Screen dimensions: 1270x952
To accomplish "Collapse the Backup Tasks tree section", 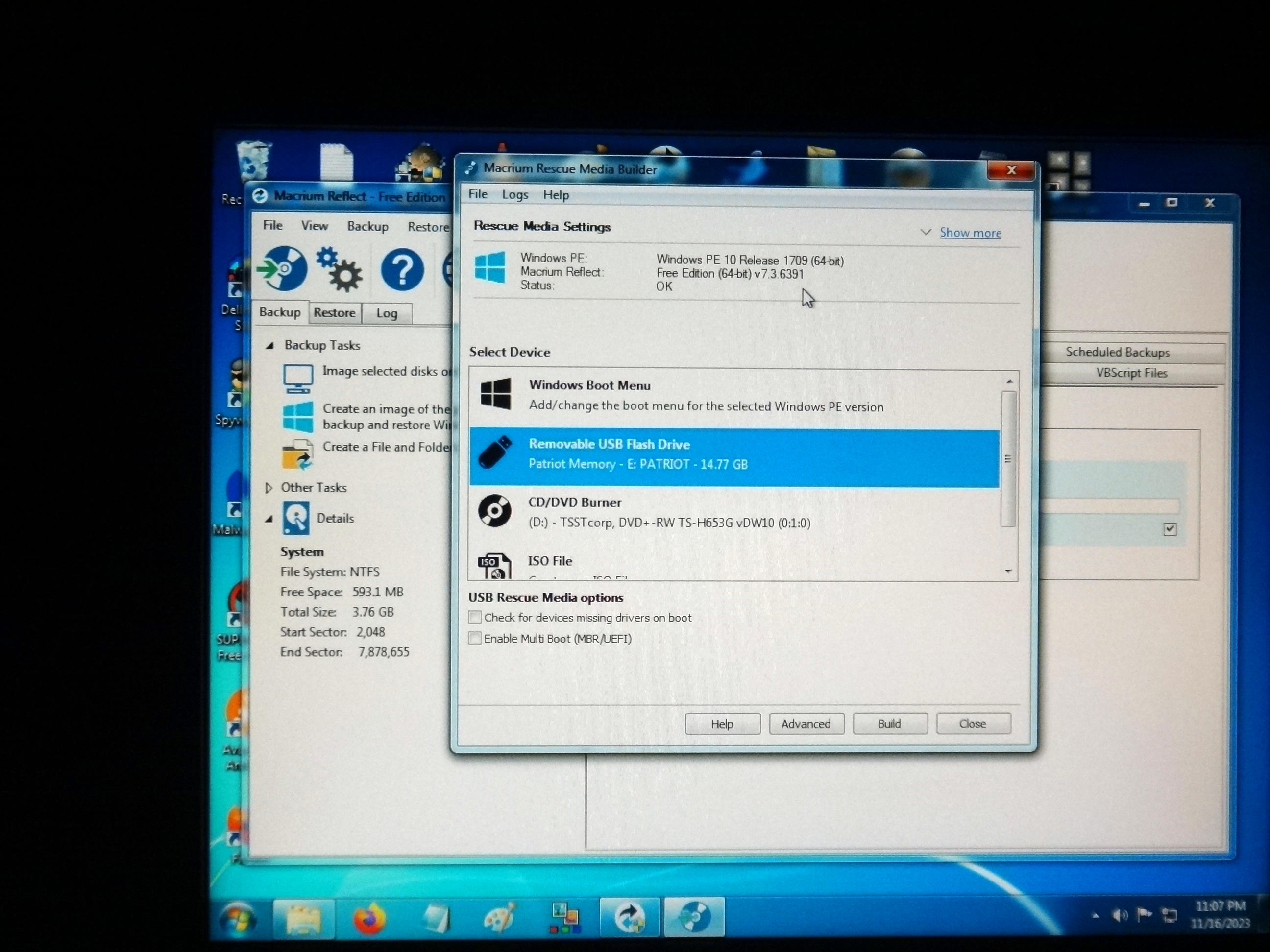I will 269,345.
